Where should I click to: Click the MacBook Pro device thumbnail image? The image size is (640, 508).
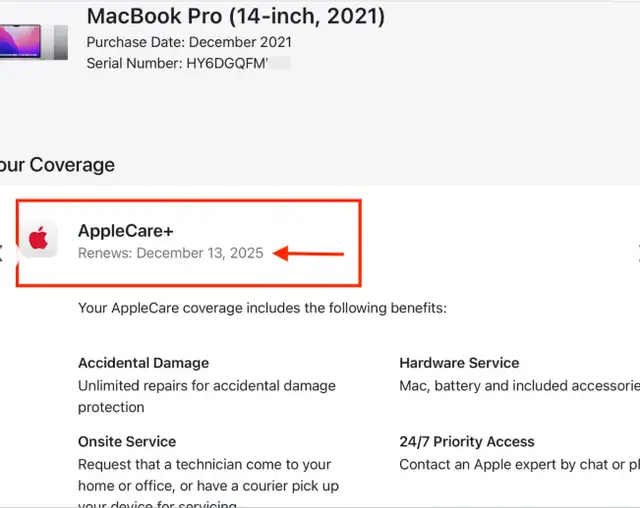pyautogui.click(x=33, y=42)
